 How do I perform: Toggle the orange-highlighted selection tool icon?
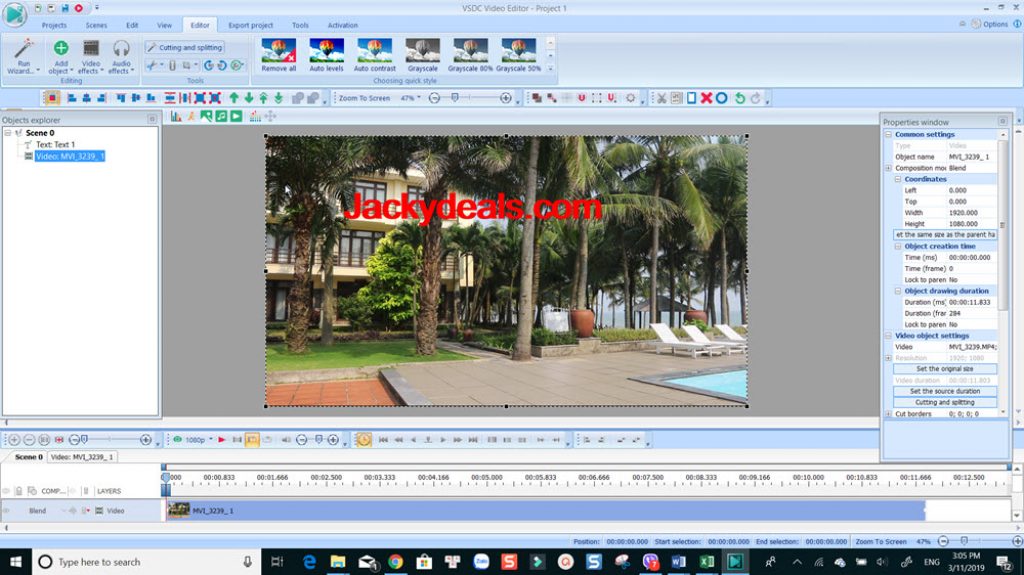[x=52, y=98]
